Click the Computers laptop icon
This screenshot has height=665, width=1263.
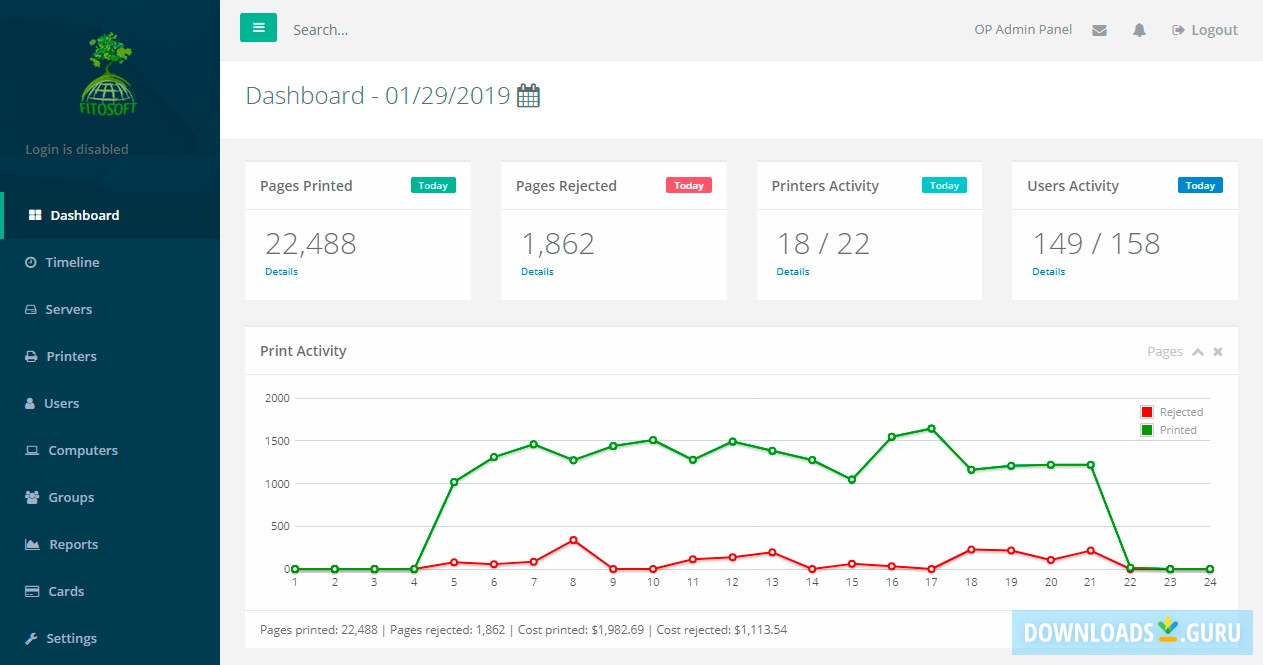32,450
